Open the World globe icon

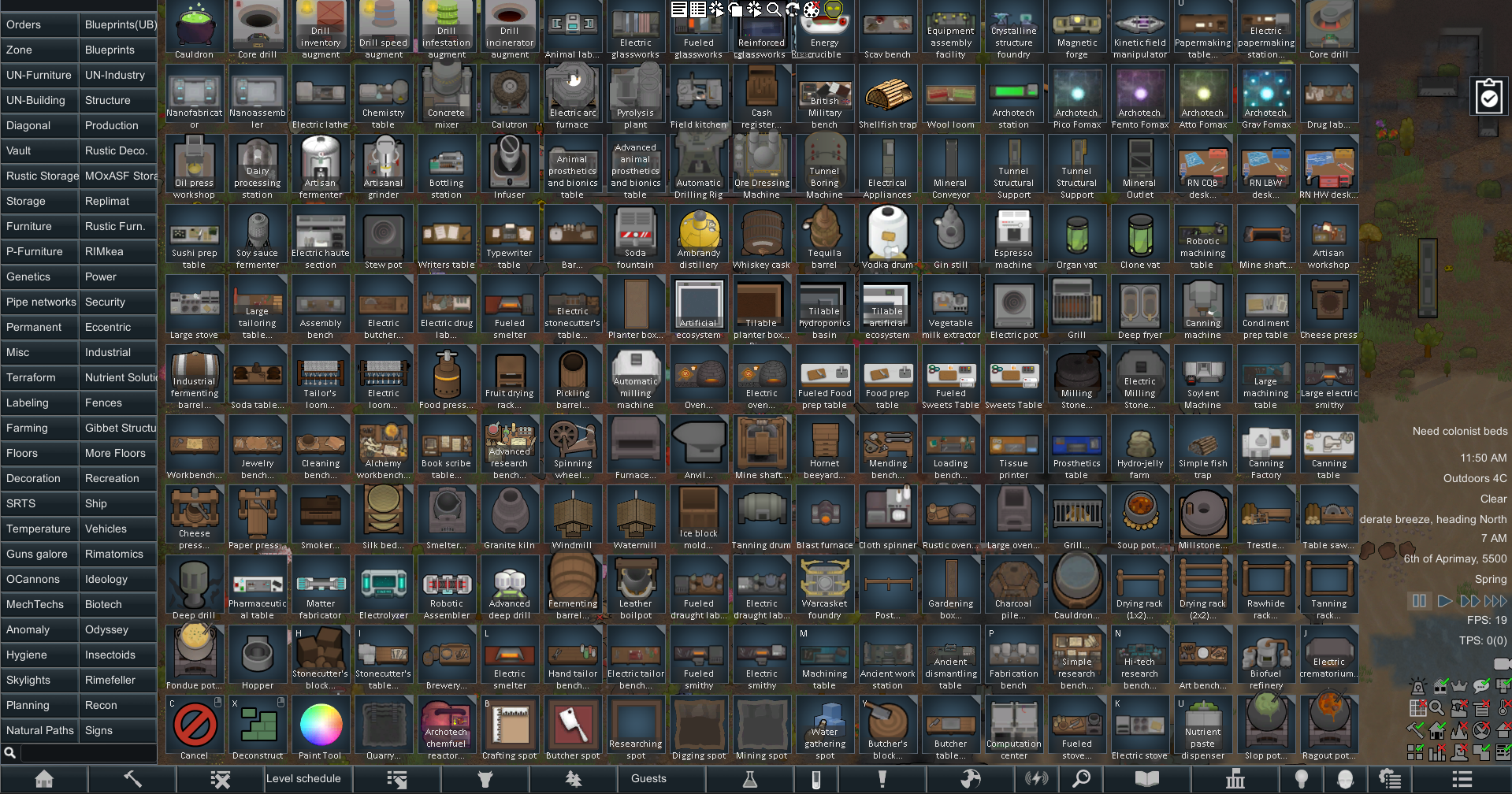971,779
